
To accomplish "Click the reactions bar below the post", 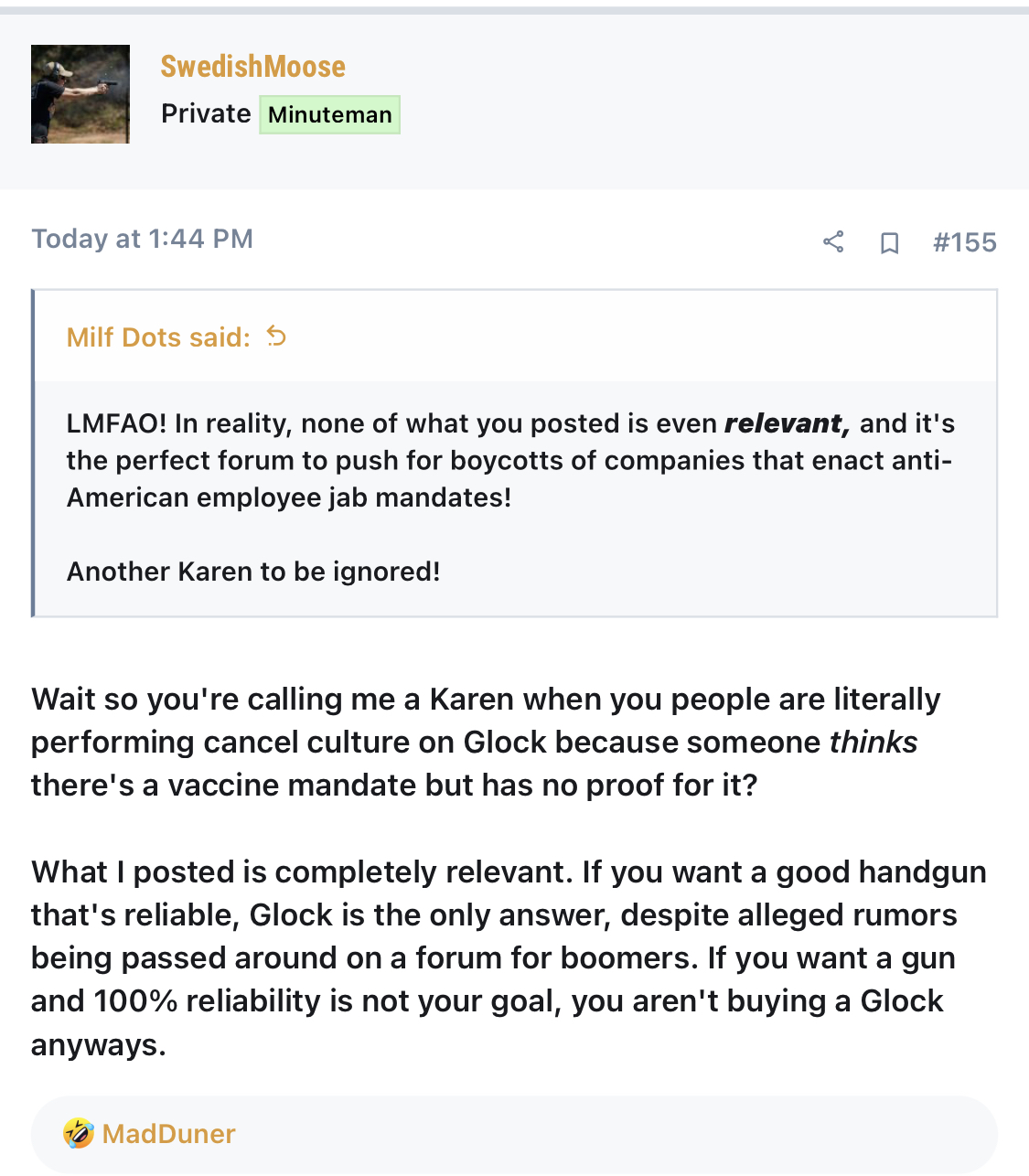I will [x=514, y=1134].
